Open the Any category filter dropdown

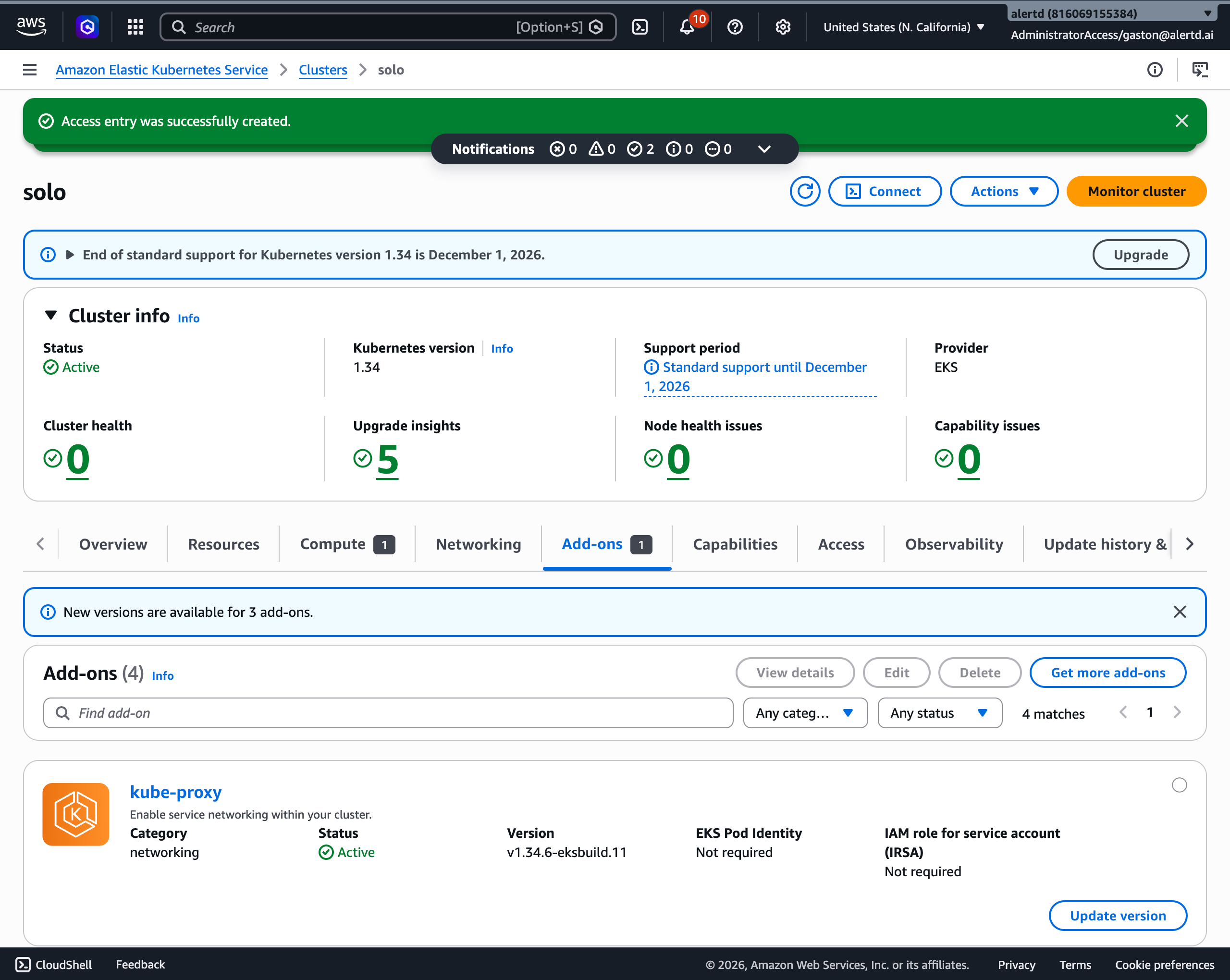point(805,712)
